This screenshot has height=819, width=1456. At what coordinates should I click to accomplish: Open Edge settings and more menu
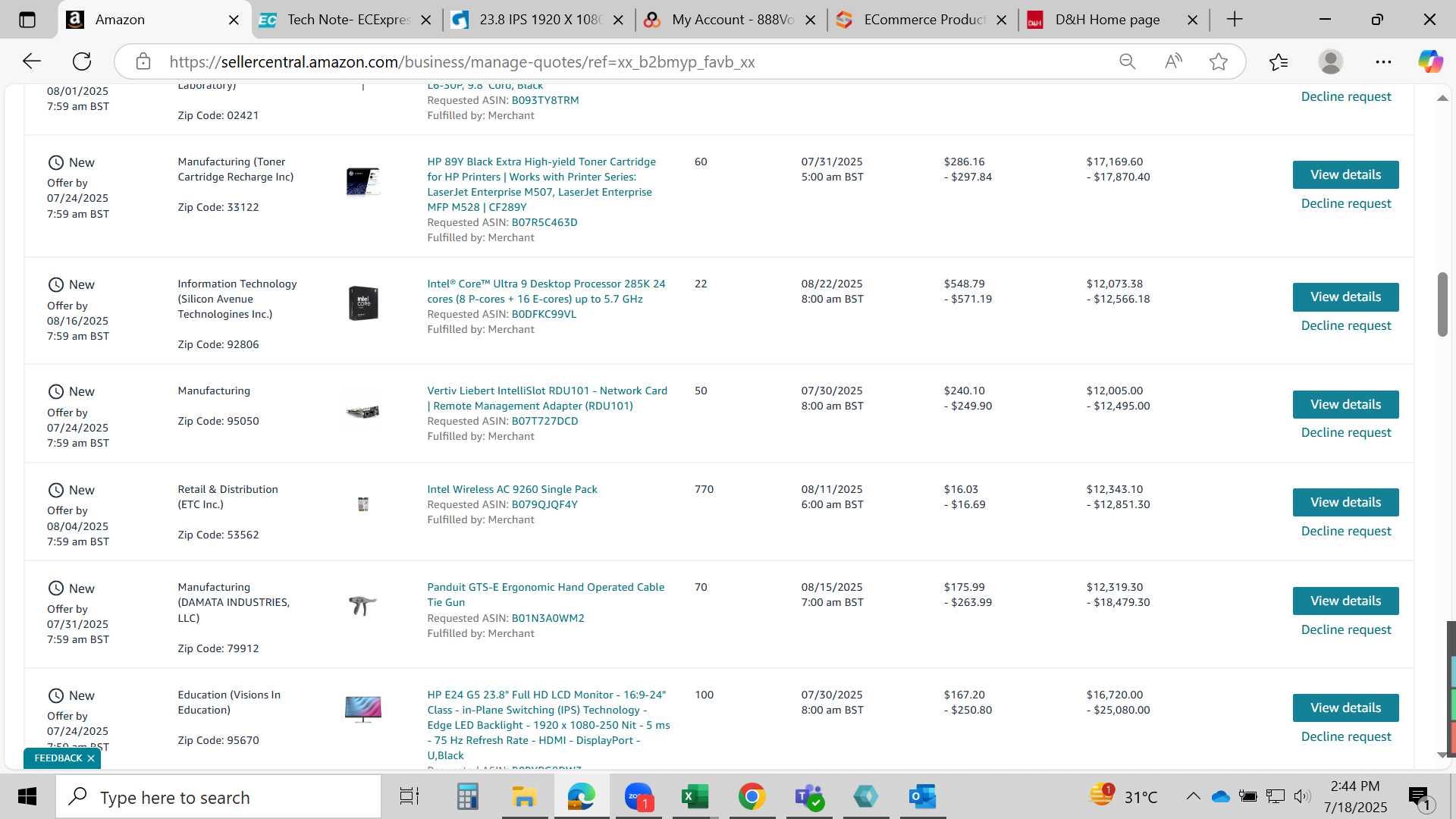[x=1383, y=61]
